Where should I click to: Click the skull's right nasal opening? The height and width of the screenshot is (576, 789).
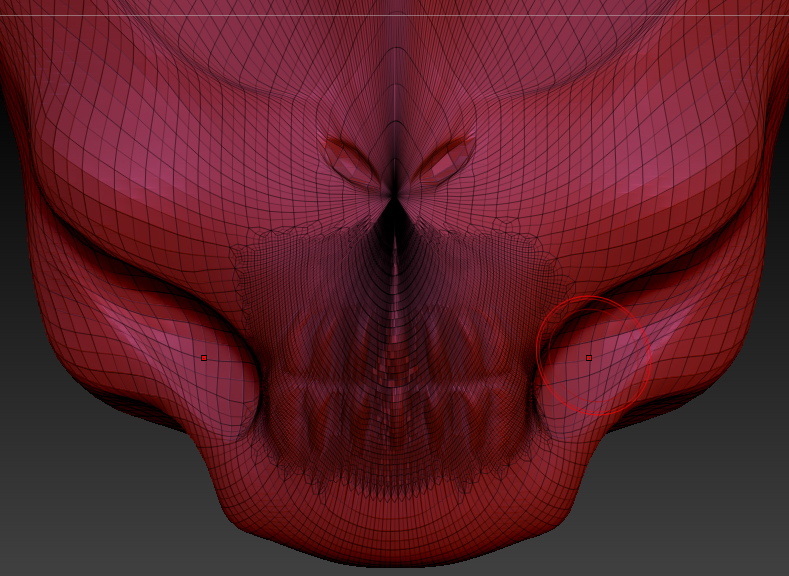(x=445, y=161)
